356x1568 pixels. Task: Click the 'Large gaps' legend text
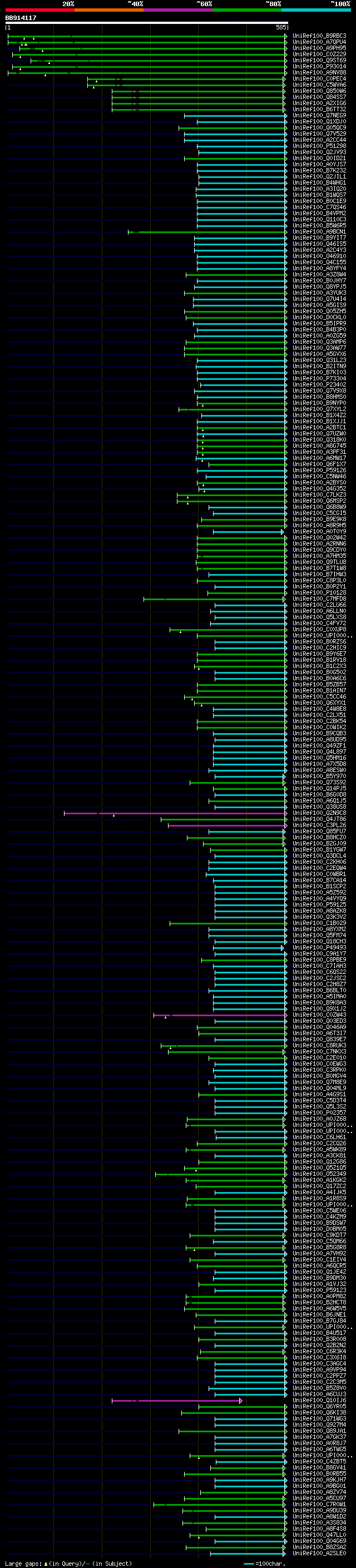coord(24,1564)
